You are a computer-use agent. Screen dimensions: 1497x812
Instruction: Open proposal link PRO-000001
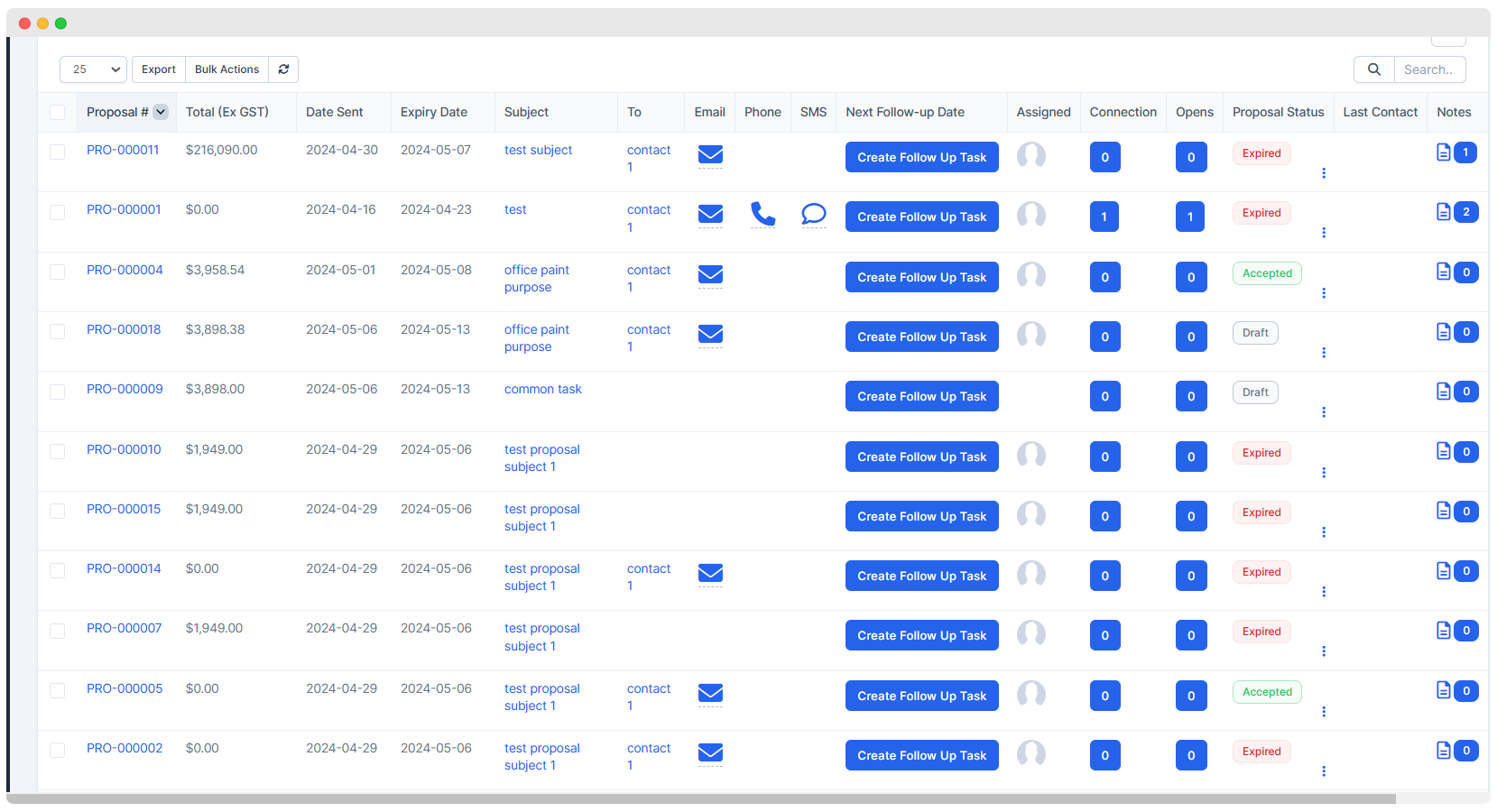(x=124, y=209)
